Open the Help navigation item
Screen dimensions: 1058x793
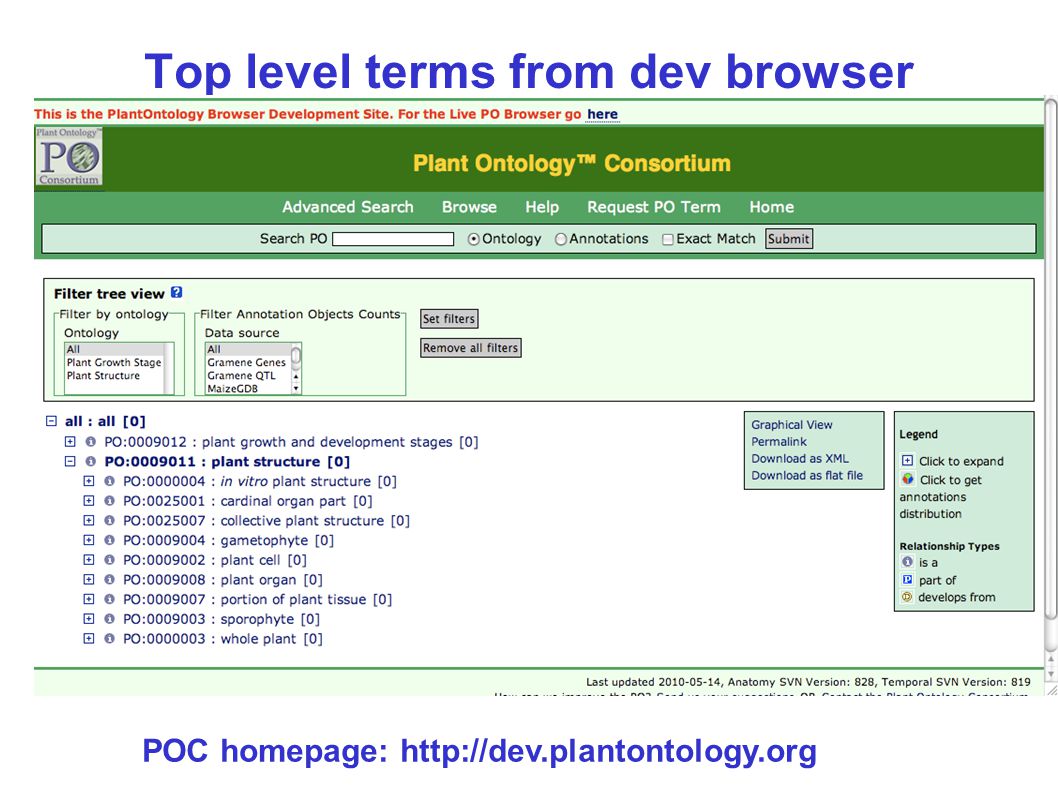tap(542, 207)
